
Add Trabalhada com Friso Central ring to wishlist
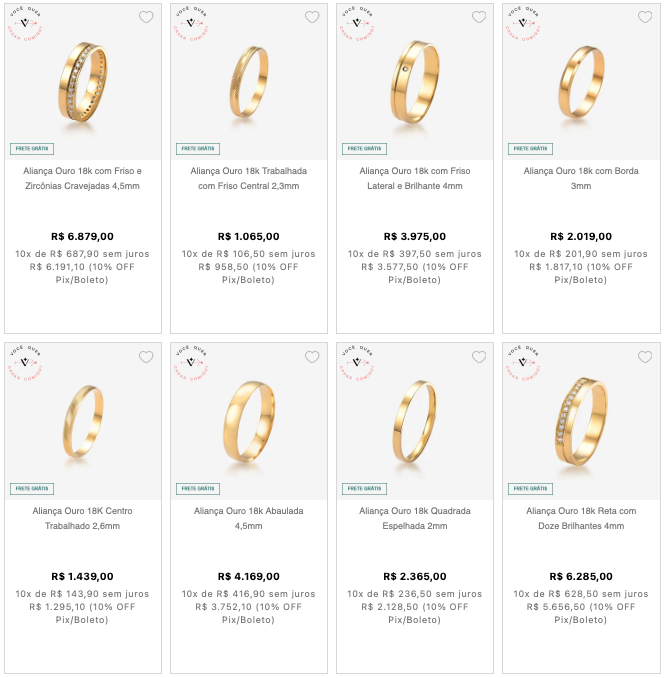pos(312,17)
